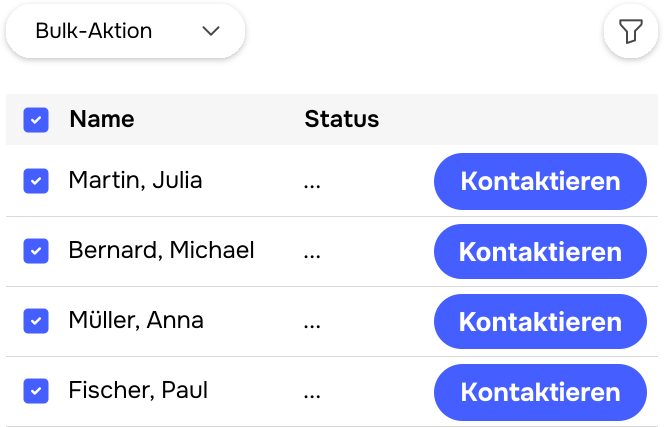Sort by the Name column header

(x=102, y=120)
